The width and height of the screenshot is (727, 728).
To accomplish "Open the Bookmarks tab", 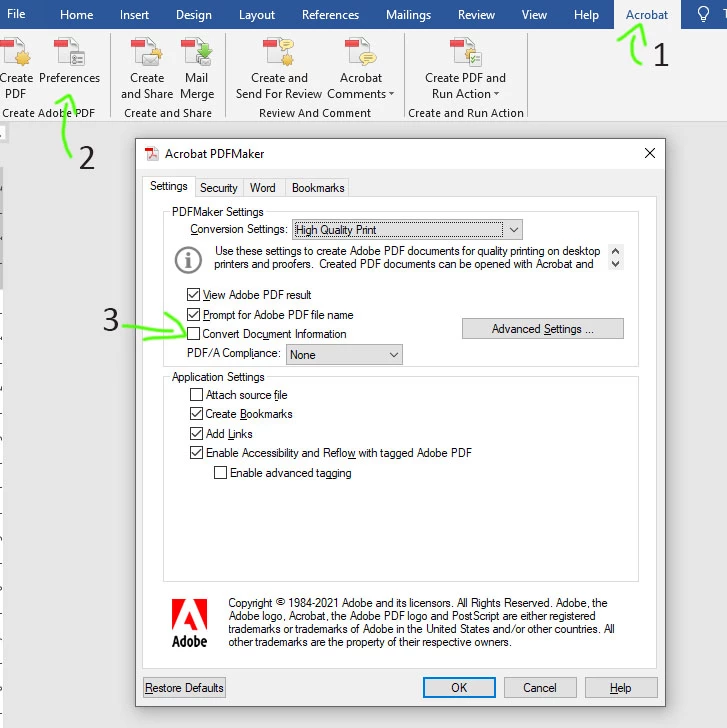I will click(x=318, y=188).
